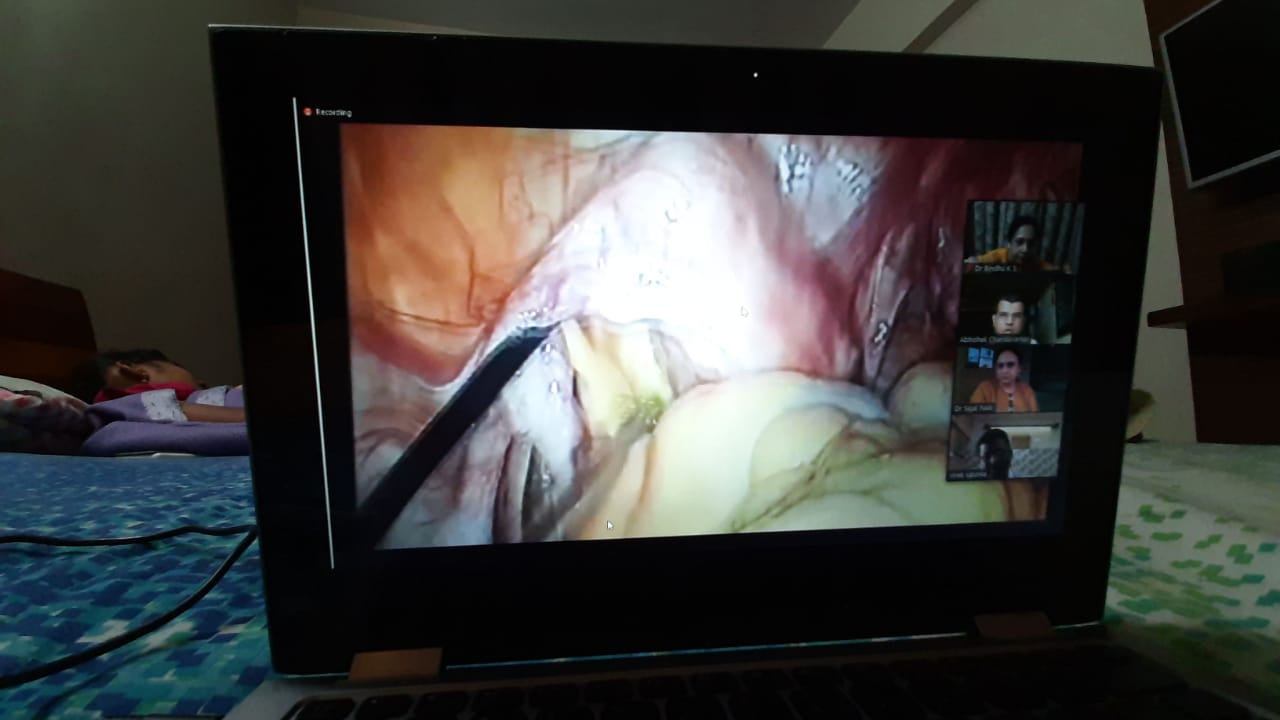Select Dr Bindhu's participant video thumbnail
Screen dimensions: 1280x720
pyautogui.click(x=1020, y=235)
